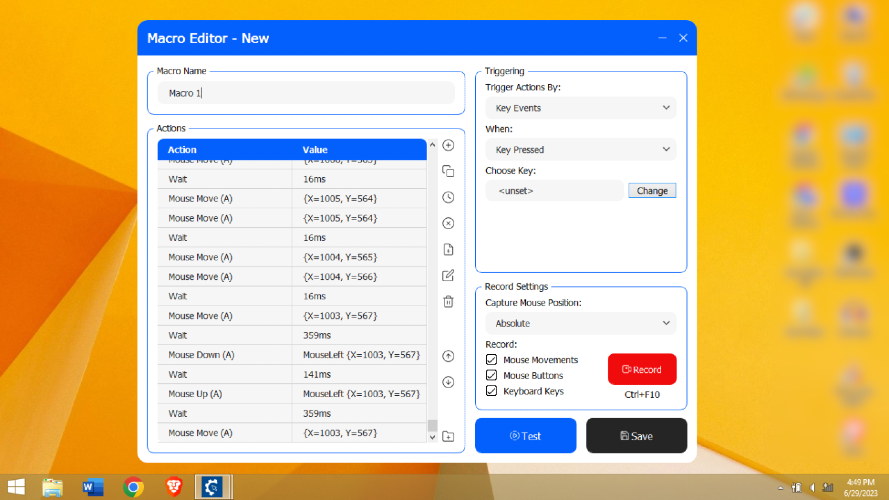Viewport: 889px width, 500px height.
Task: Click the pencil edit action icon
Action: point(448,276)
